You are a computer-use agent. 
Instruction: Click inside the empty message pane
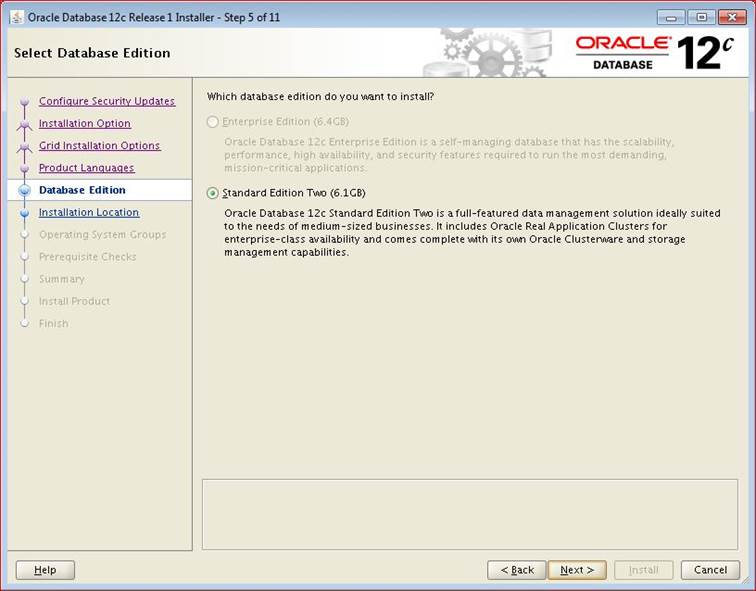click(x=470, y=514)
